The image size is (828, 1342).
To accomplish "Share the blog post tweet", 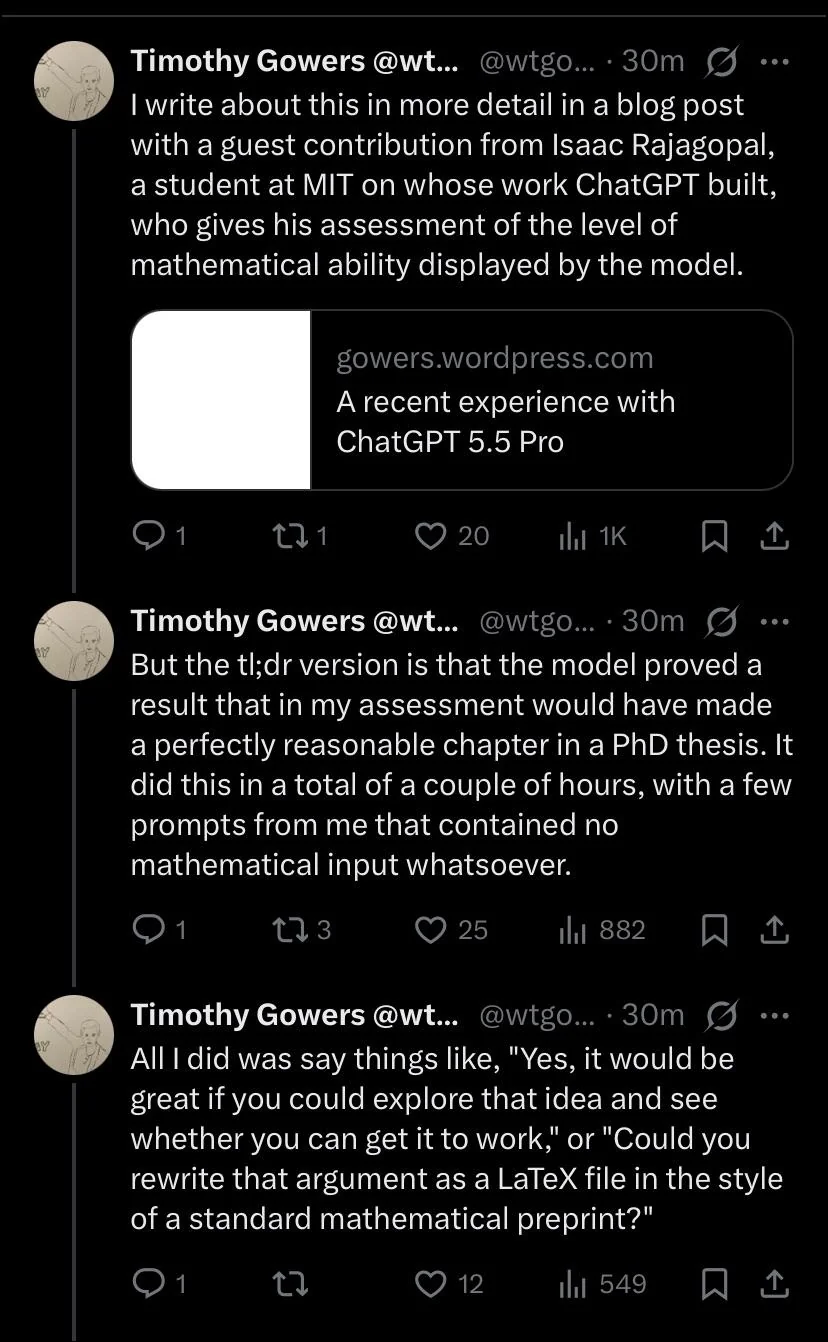I will [775, 538].
